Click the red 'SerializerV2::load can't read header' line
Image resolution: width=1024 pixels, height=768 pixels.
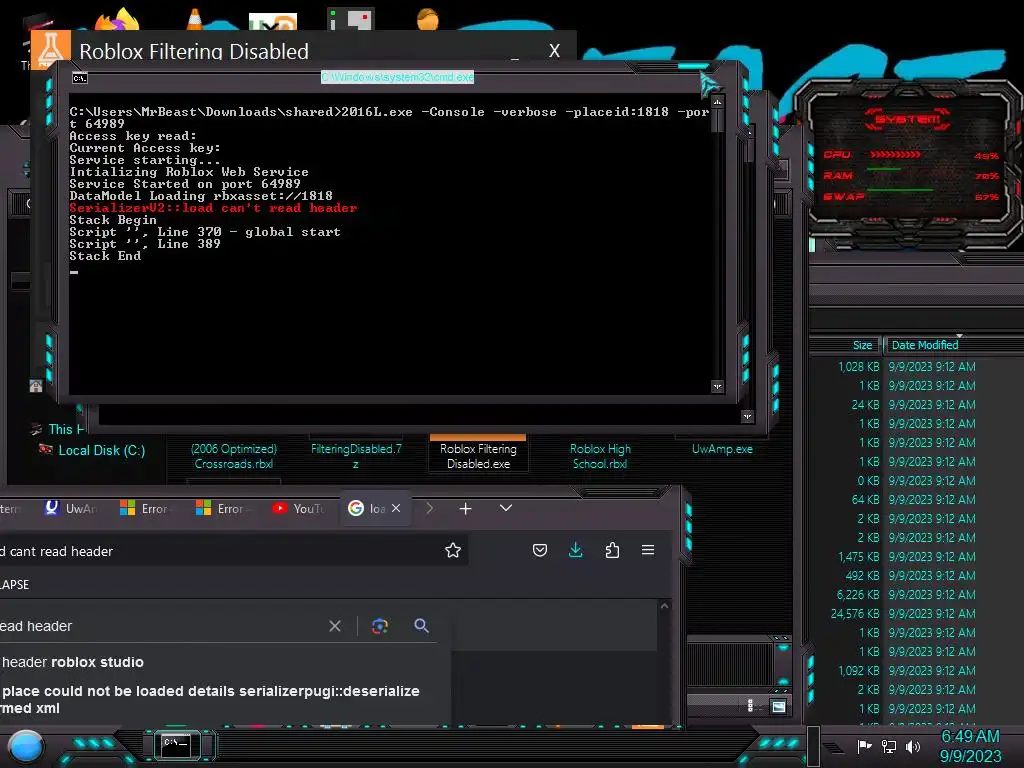[213, 208]
